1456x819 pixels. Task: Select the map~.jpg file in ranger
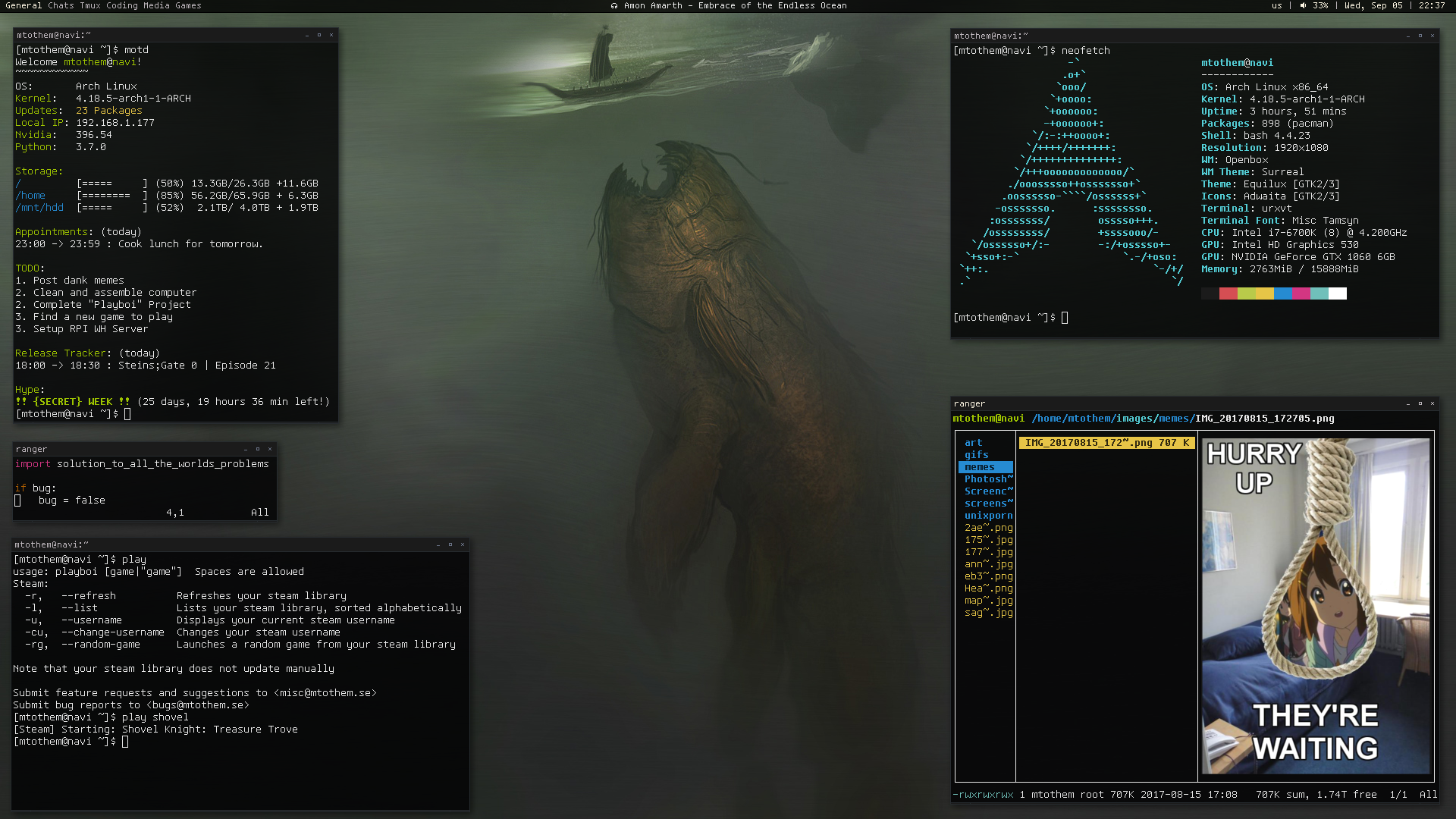pyautogui.click(x=989, y=601)
